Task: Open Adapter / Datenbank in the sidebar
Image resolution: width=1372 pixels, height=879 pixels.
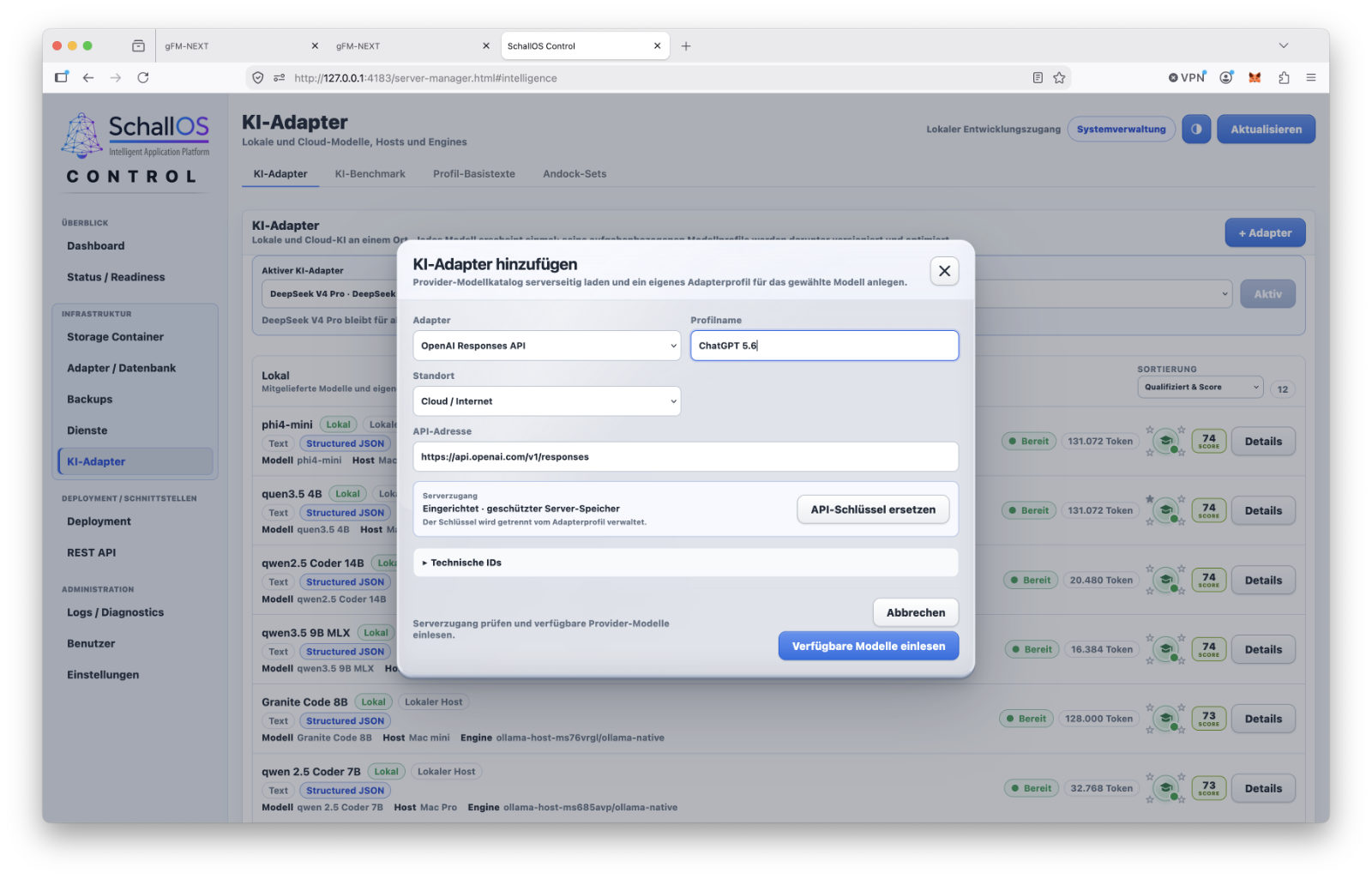Action: tap(121, 368)
